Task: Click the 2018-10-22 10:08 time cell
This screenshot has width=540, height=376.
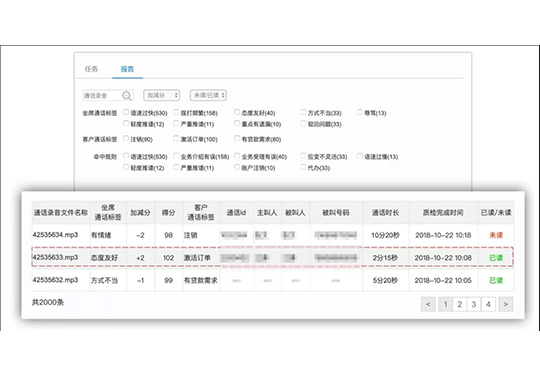Action: coord(443,258)
